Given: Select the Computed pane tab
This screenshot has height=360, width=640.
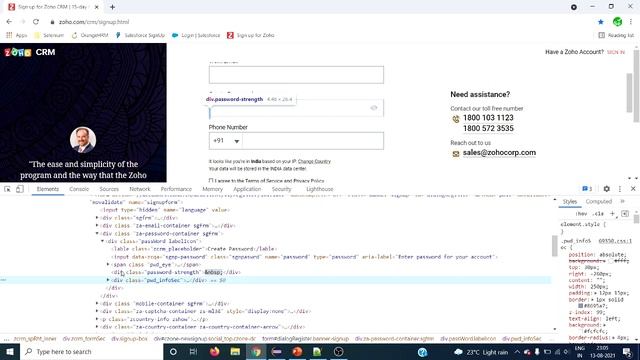Looking at the screenshot, I should [598, 202].
